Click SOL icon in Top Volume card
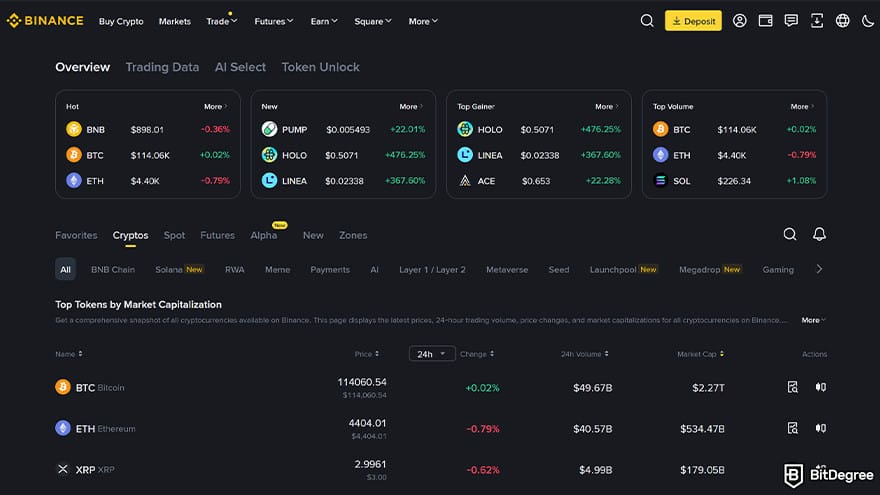The image size is (880, 495). click(661, 181)
